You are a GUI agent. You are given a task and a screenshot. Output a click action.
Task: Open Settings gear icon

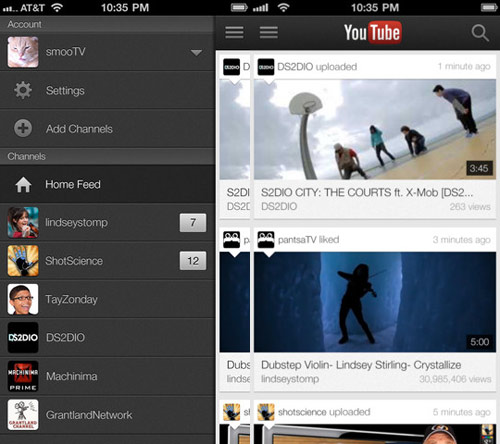point(23,90)
